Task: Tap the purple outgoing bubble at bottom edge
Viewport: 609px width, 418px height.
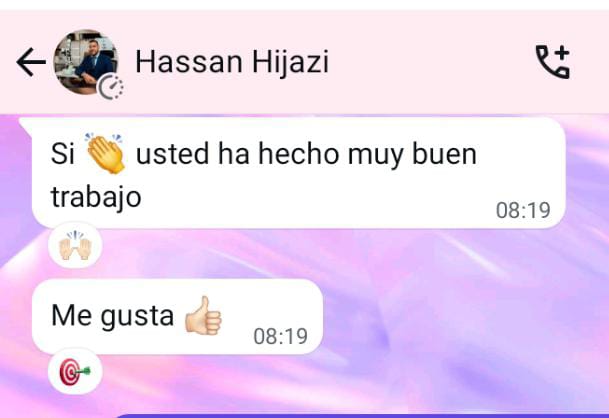Action: 361,416
